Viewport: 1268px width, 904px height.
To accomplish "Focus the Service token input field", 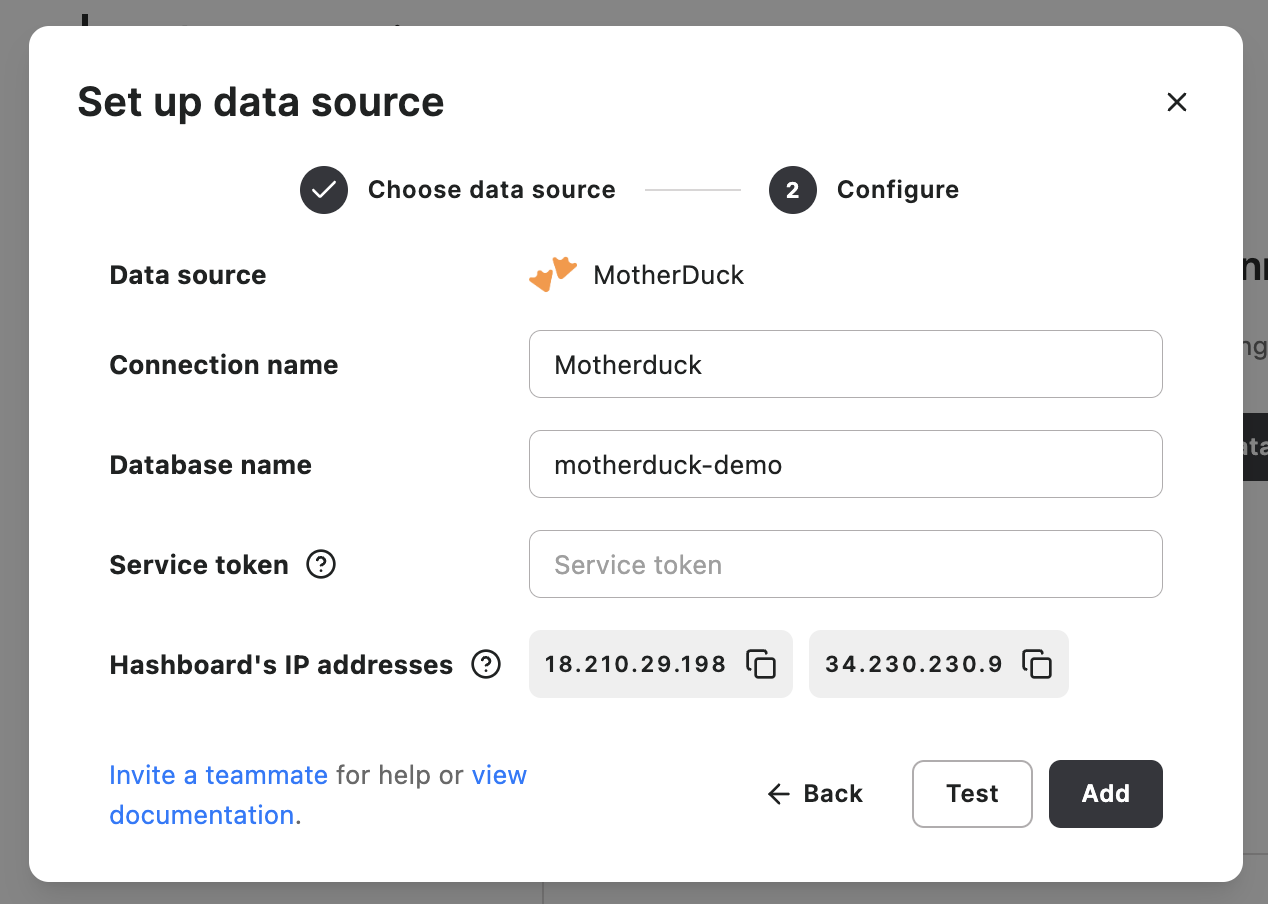I will pos(845,564).
